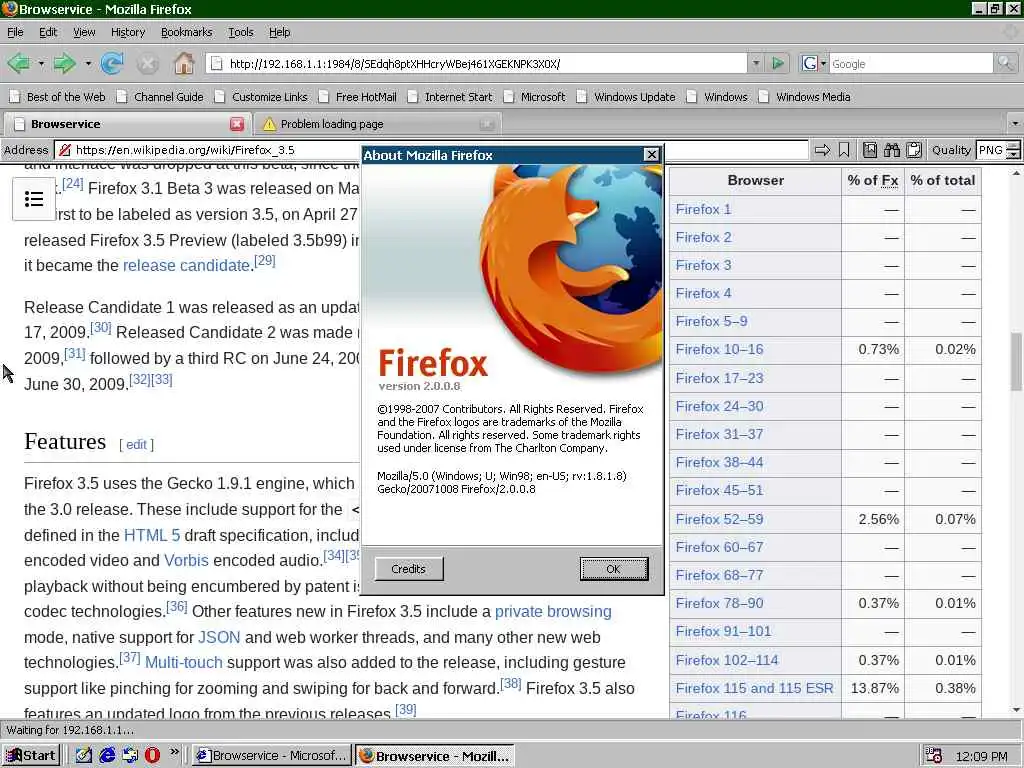Open the Windows Start menu
Viewport: 1024px width, 768px height.
(31, 755)
